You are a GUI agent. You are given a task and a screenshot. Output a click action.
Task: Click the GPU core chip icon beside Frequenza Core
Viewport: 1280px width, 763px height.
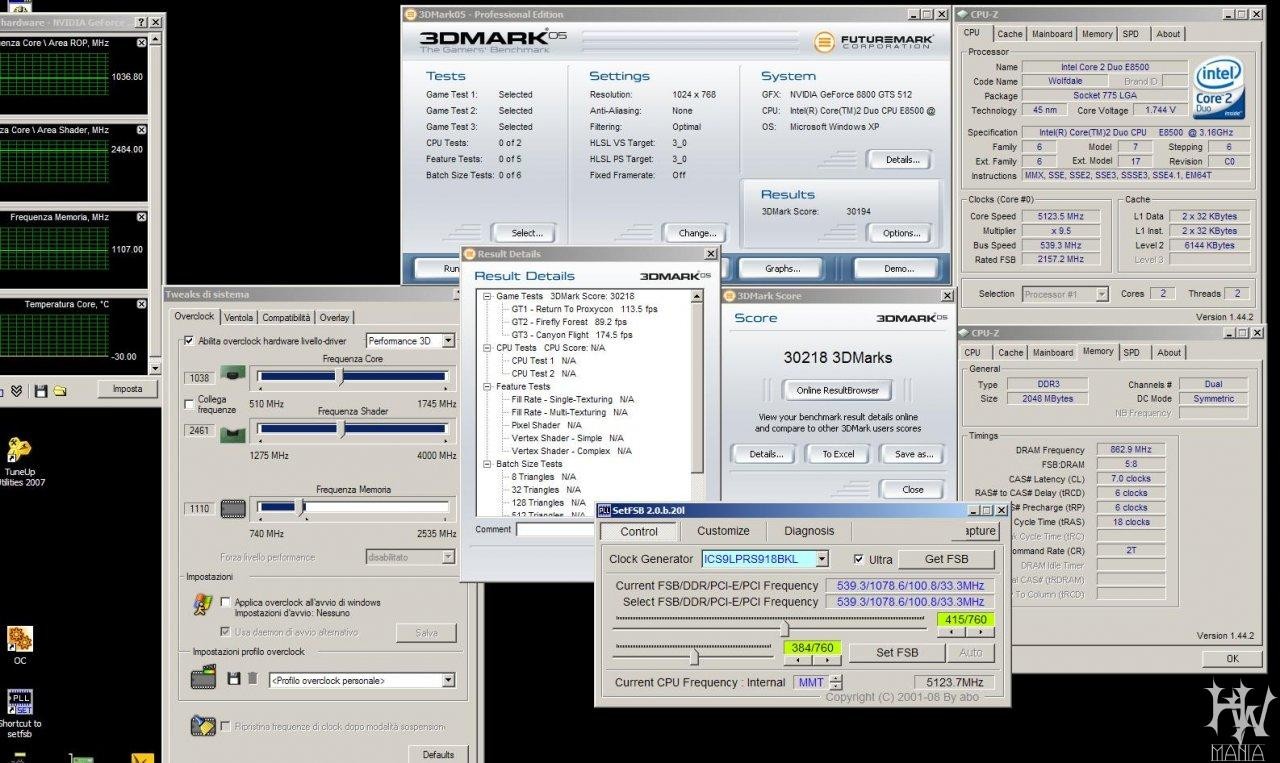point(234,376)
